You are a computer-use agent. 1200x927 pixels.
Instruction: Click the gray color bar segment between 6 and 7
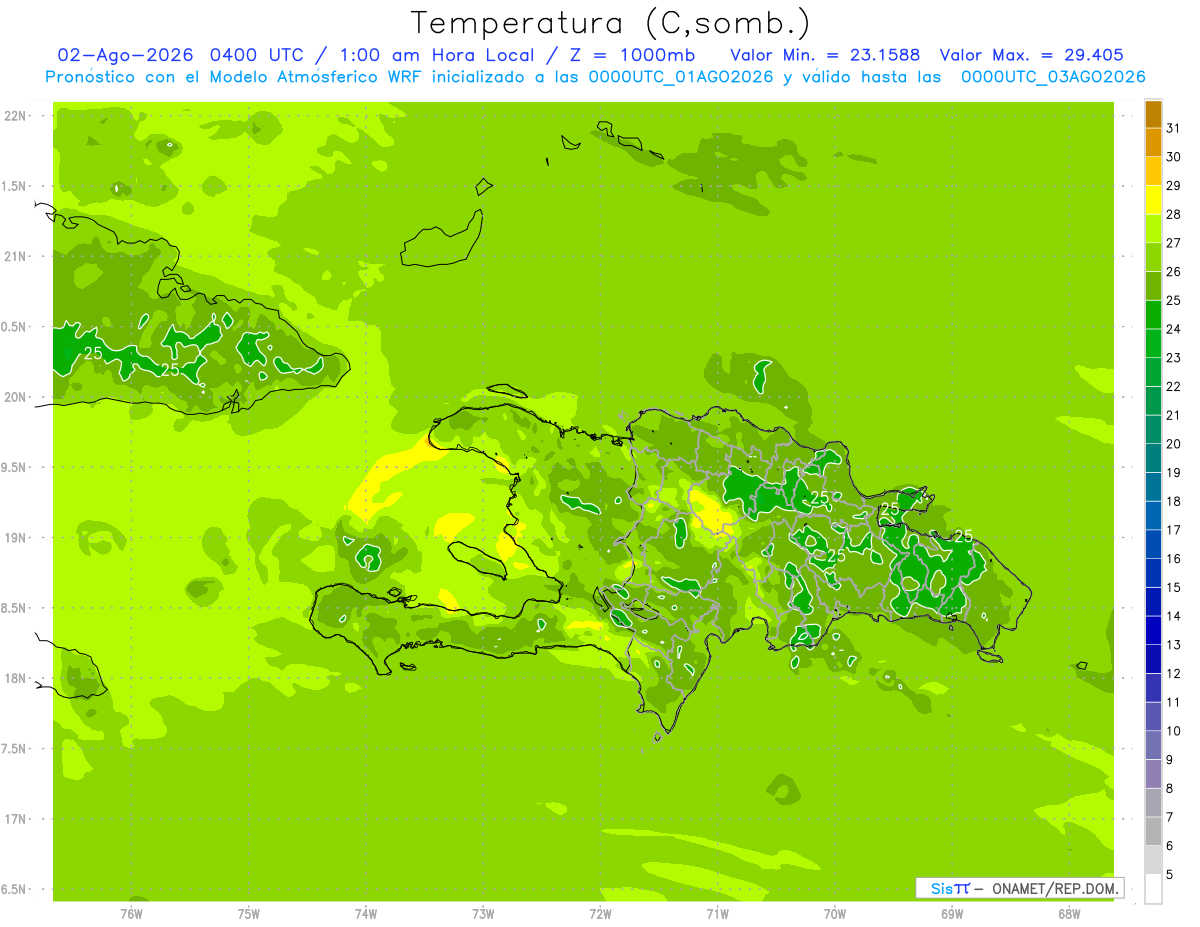[1153, 832]
